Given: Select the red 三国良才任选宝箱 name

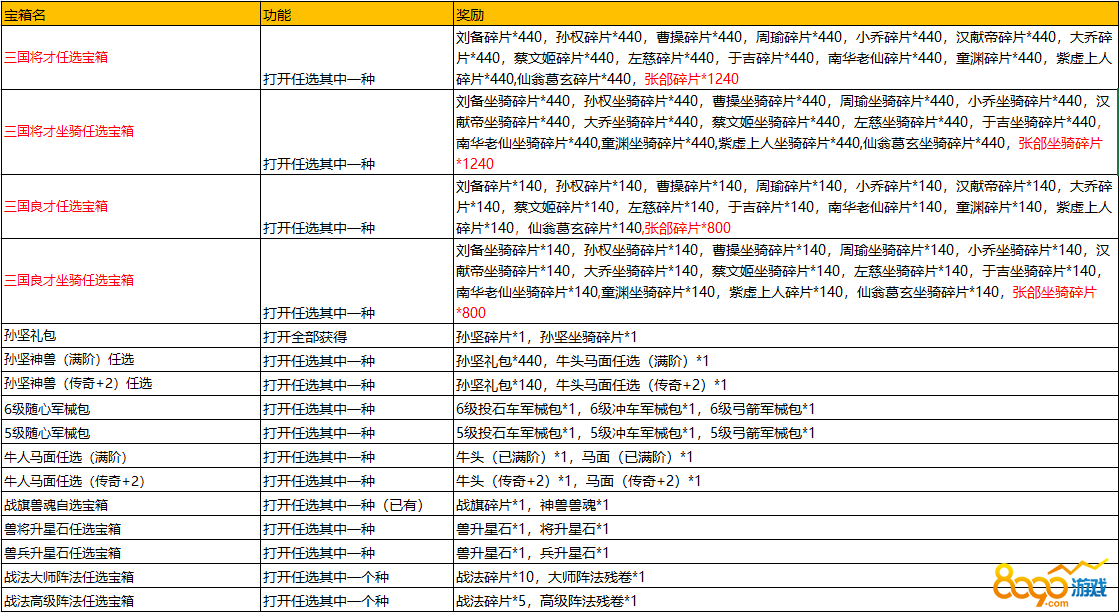Looking at the screenshot, I should click(56, 206).
